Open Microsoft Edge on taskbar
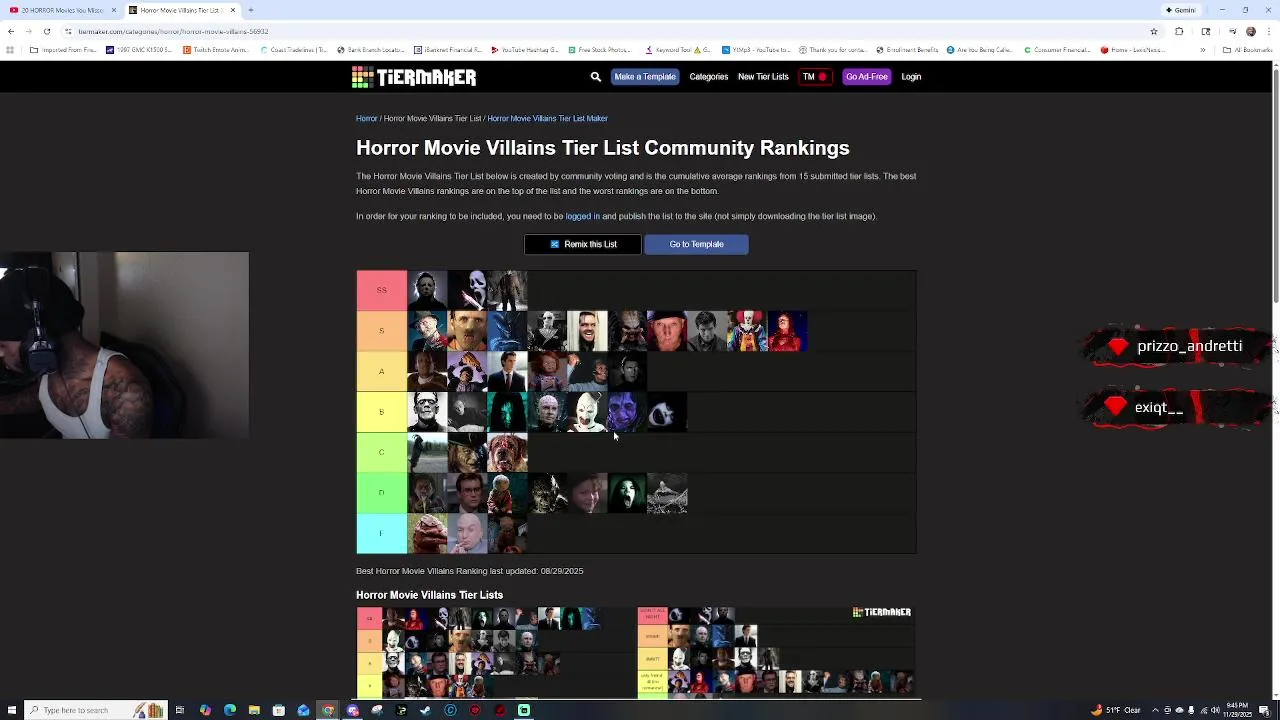This screenshot has height=720, width=1280. point(230,710)
